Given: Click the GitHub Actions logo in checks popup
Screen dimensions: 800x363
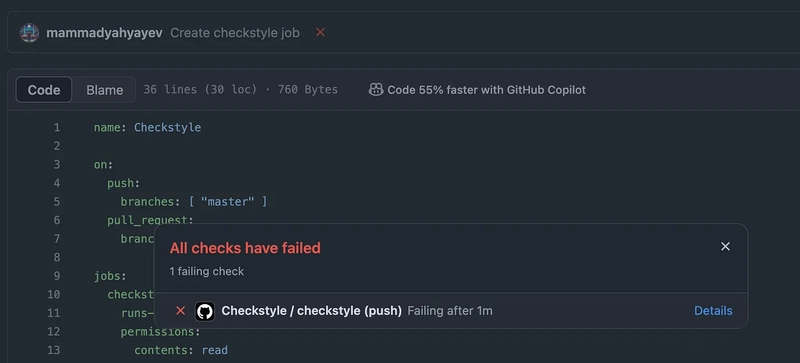Looking at the screenshot, I should point(205,311).
